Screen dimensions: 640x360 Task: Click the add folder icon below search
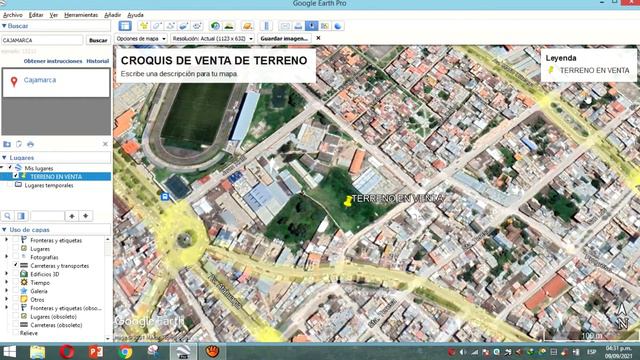click(7, 144)
